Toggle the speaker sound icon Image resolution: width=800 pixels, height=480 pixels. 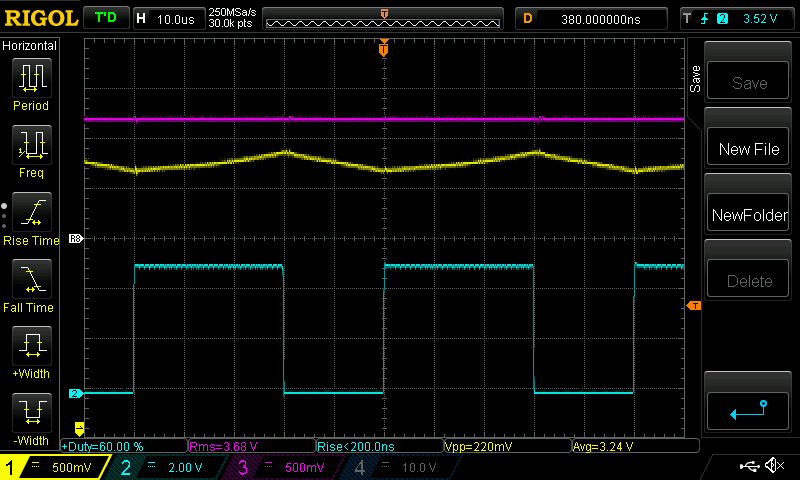click(773, 466)
